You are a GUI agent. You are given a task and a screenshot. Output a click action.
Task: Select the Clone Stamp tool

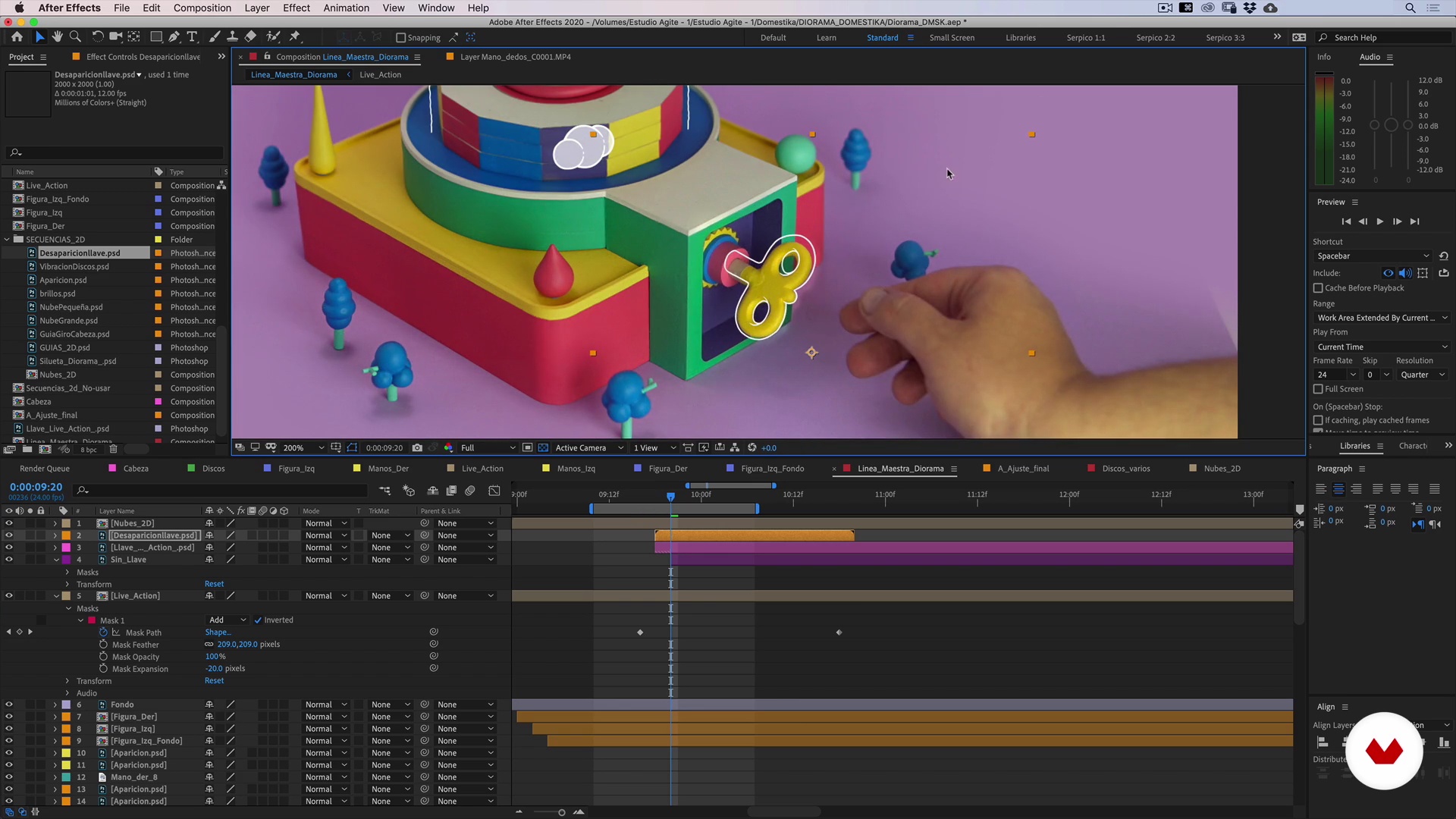[232, 36]
